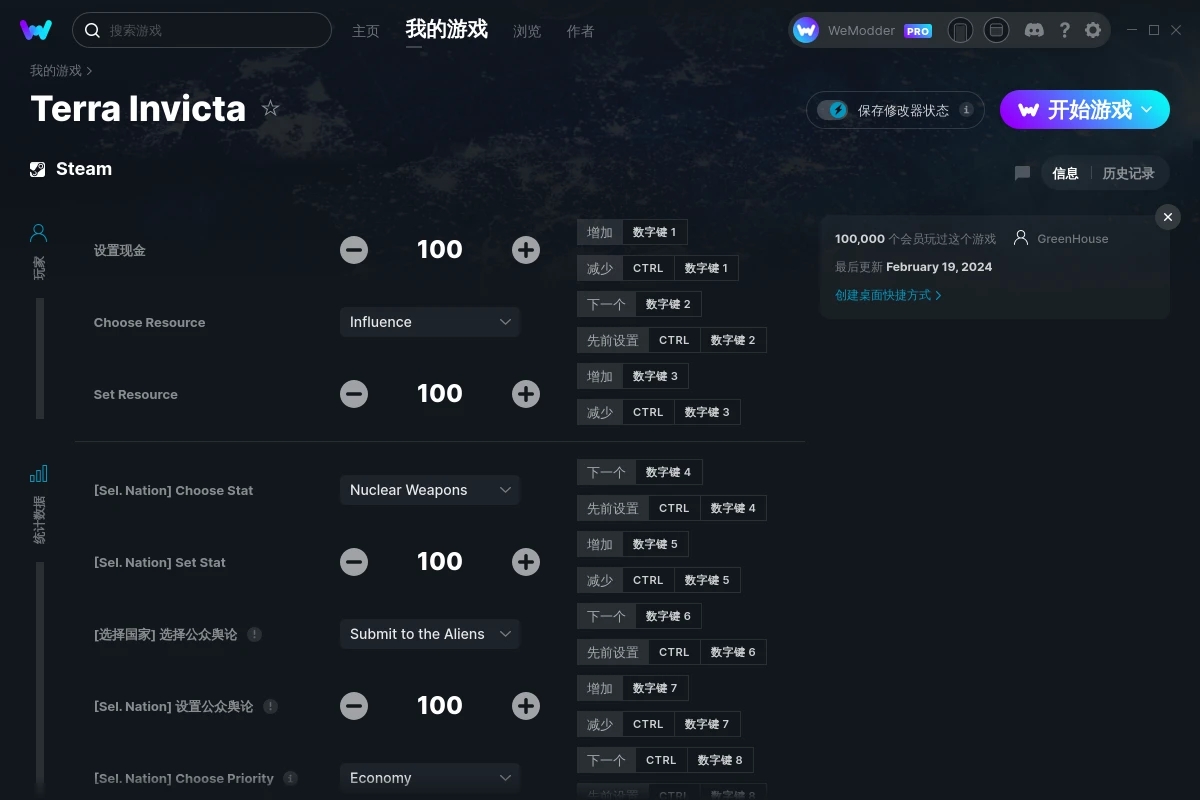Select the statistics bar chart sidebar icon

click(x=39, y=473)
